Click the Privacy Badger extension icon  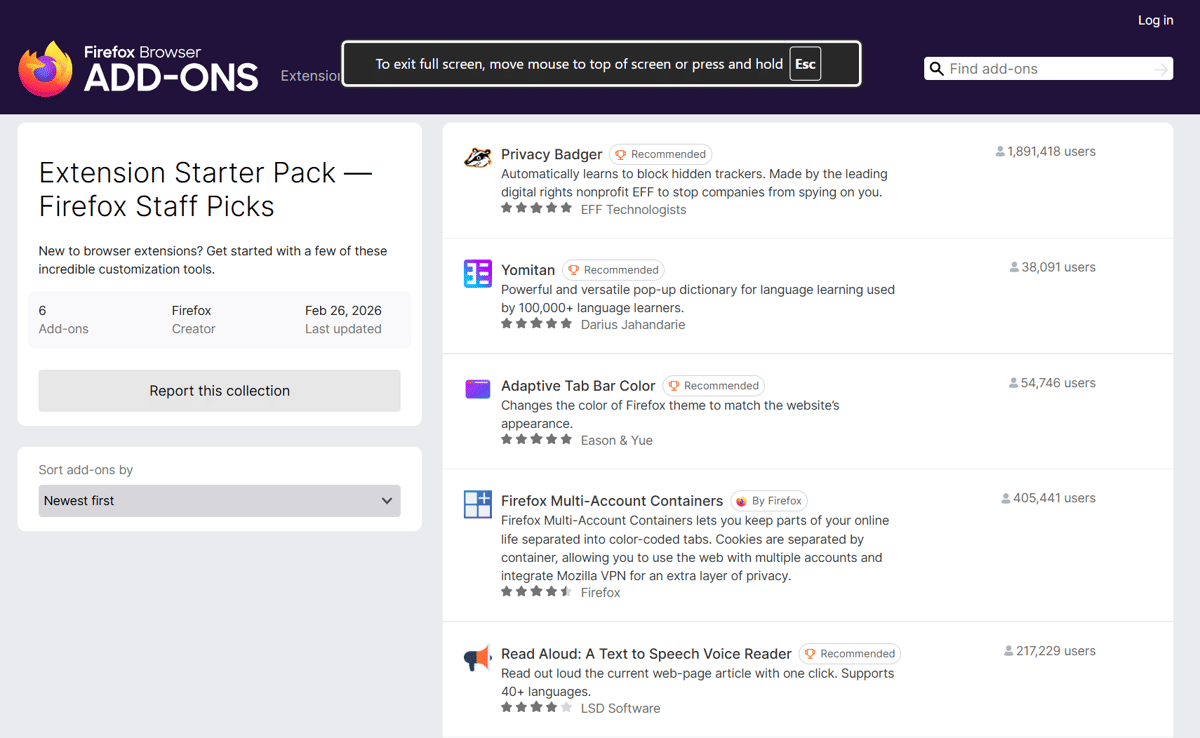(477, 158)
